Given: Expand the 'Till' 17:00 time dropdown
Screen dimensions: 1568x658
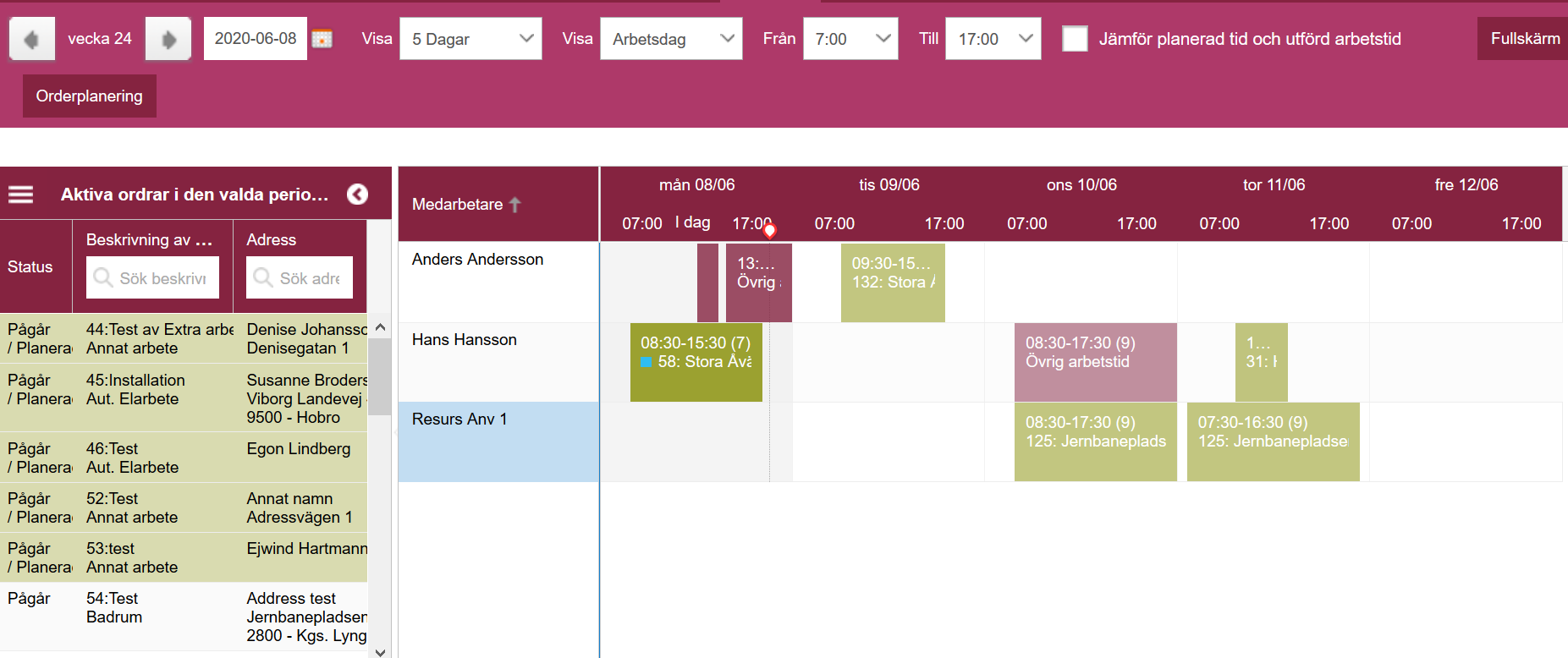Looking at the screenshot, I should 993,39.
